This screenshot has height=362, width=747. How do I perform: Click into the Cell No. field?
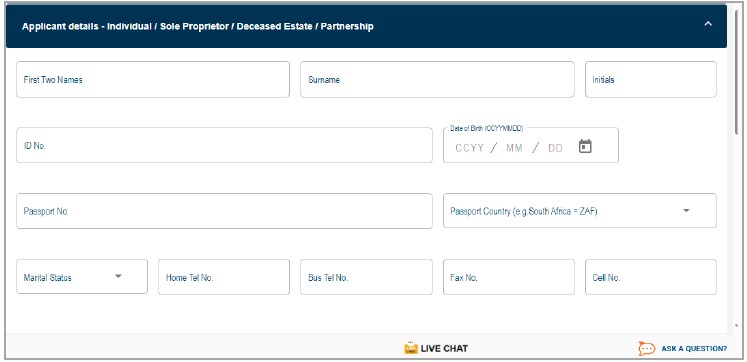click(x=651, y=277)
